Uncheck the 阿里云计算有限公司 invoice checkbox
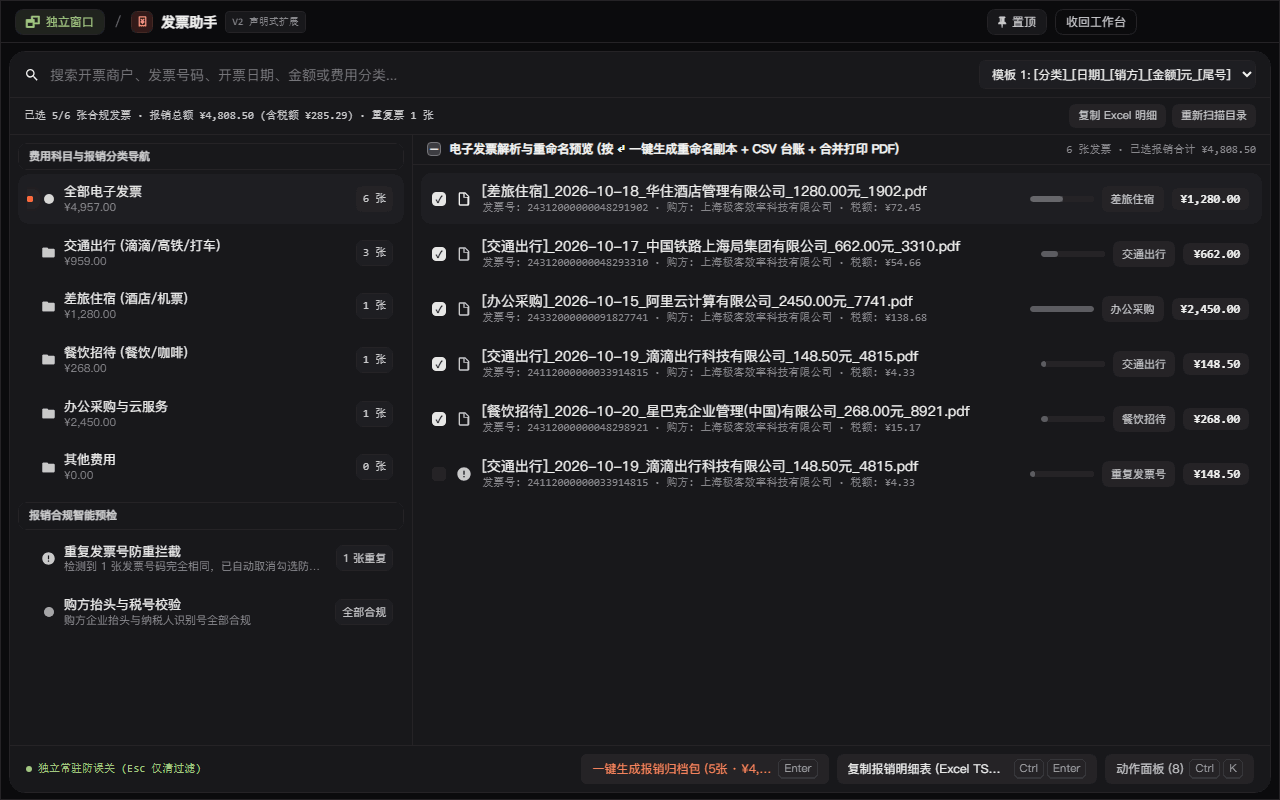The image size is (1280, 800). pos(439,309)
